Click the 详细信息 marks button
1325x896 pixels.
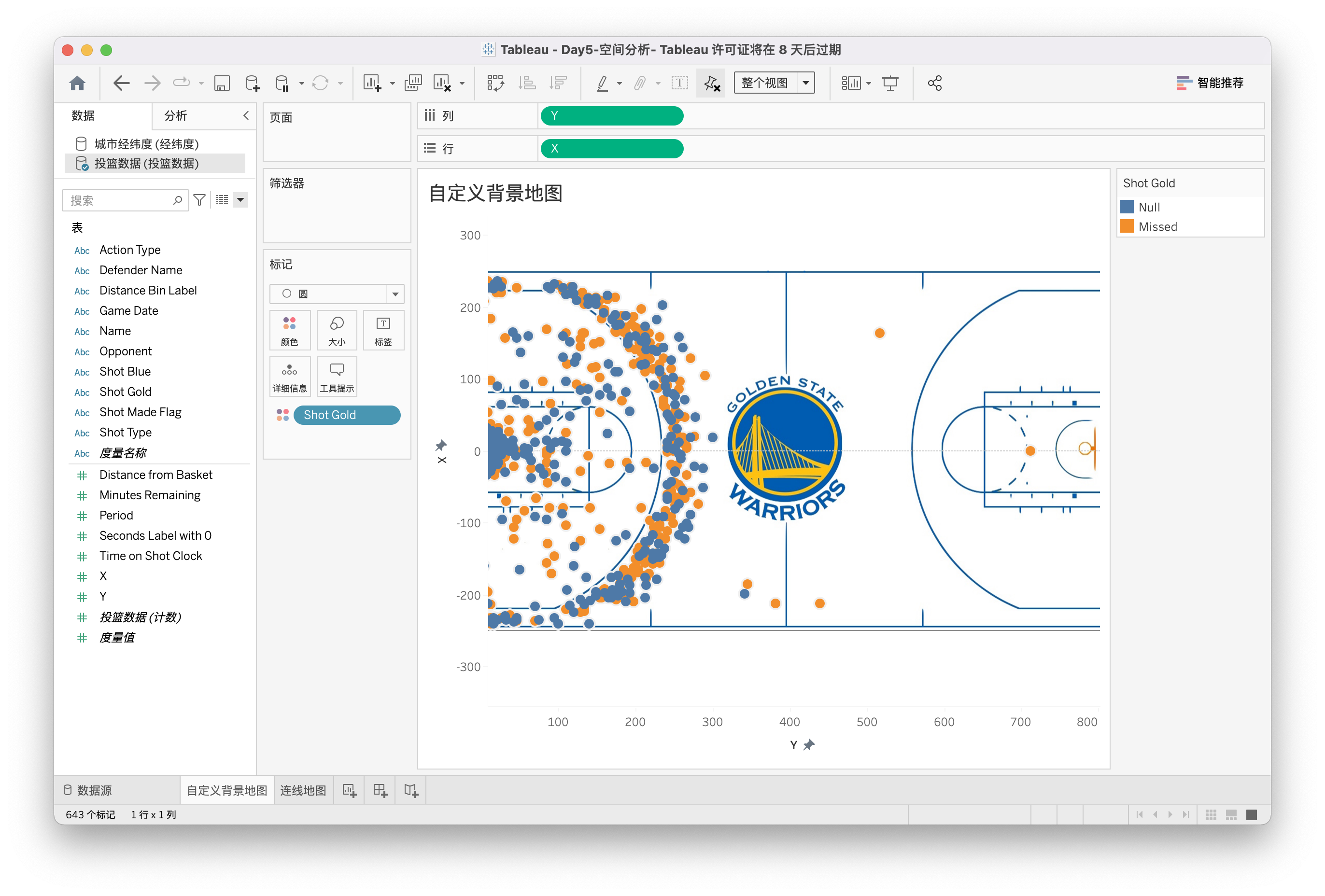(x=290, y=377)
